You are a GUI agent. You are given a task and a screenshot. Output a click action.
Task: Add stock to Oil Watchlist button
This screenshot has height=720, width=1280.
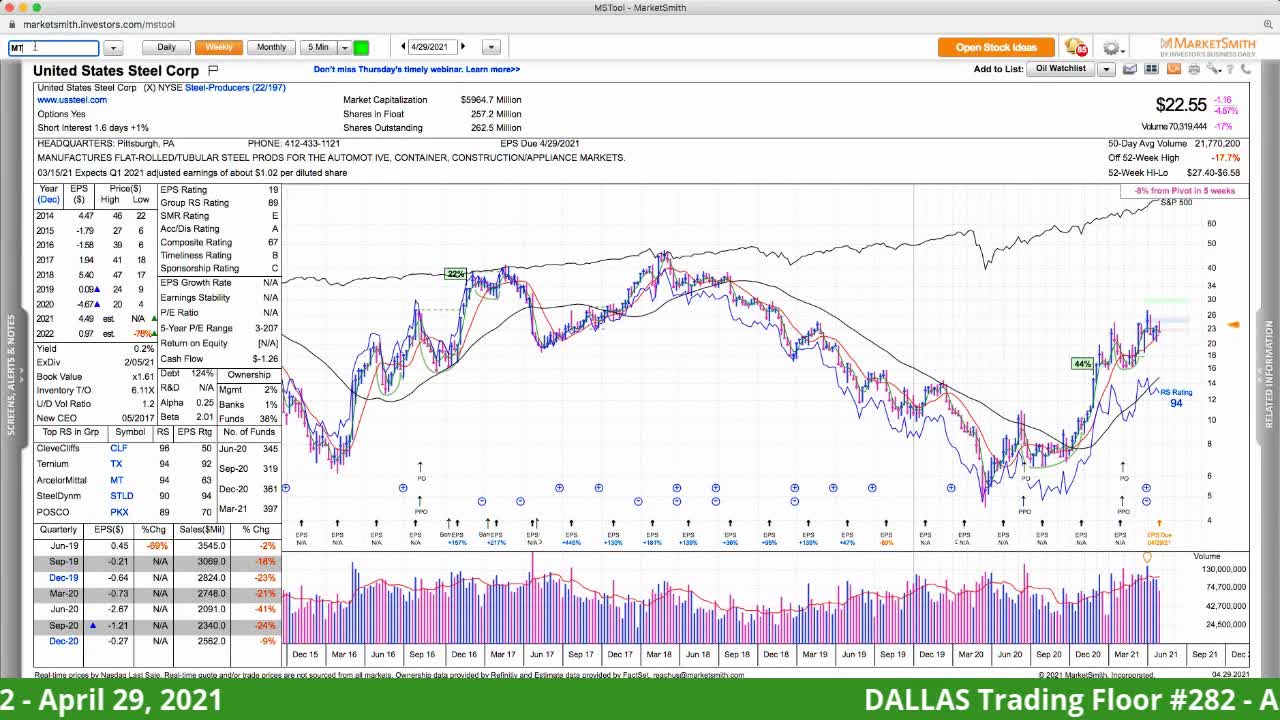pos(1061,69)
